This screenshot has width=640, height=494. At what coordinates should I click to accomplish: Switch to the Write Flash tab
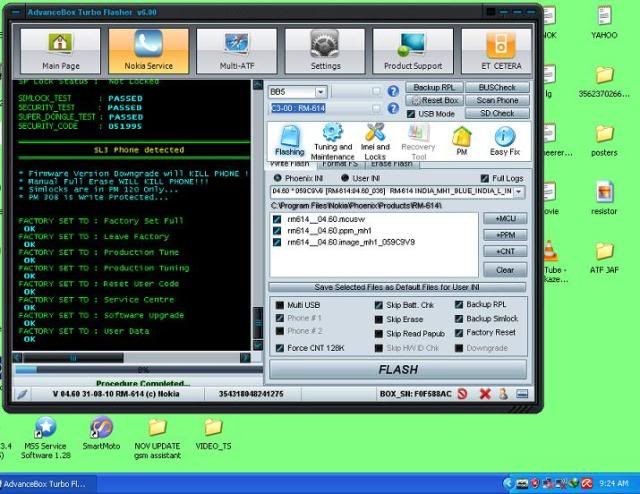(289, 164)
